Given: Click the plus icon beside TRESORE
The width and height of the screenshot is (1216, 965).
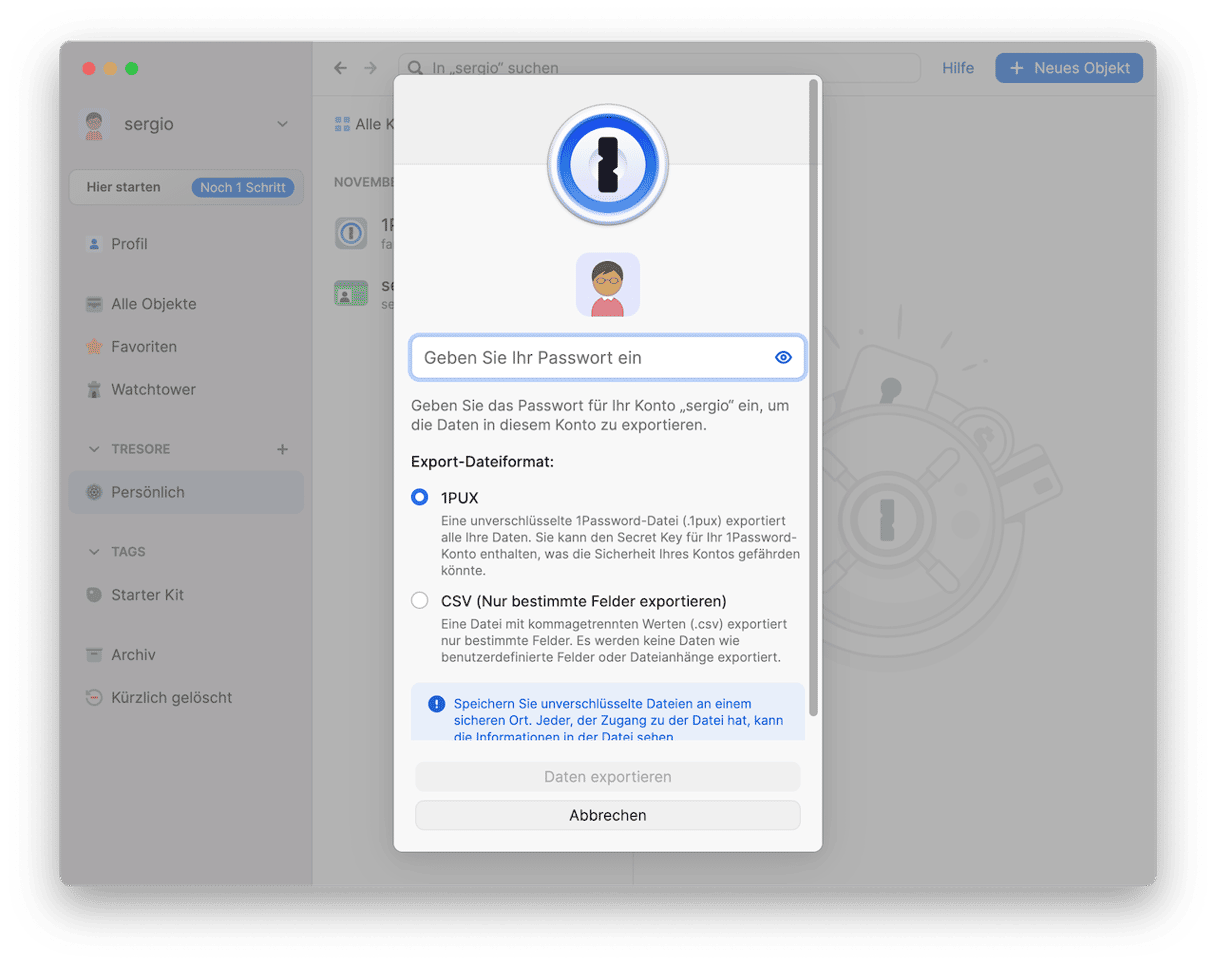Looking at the screenshot, I should (x=282, y=449).
